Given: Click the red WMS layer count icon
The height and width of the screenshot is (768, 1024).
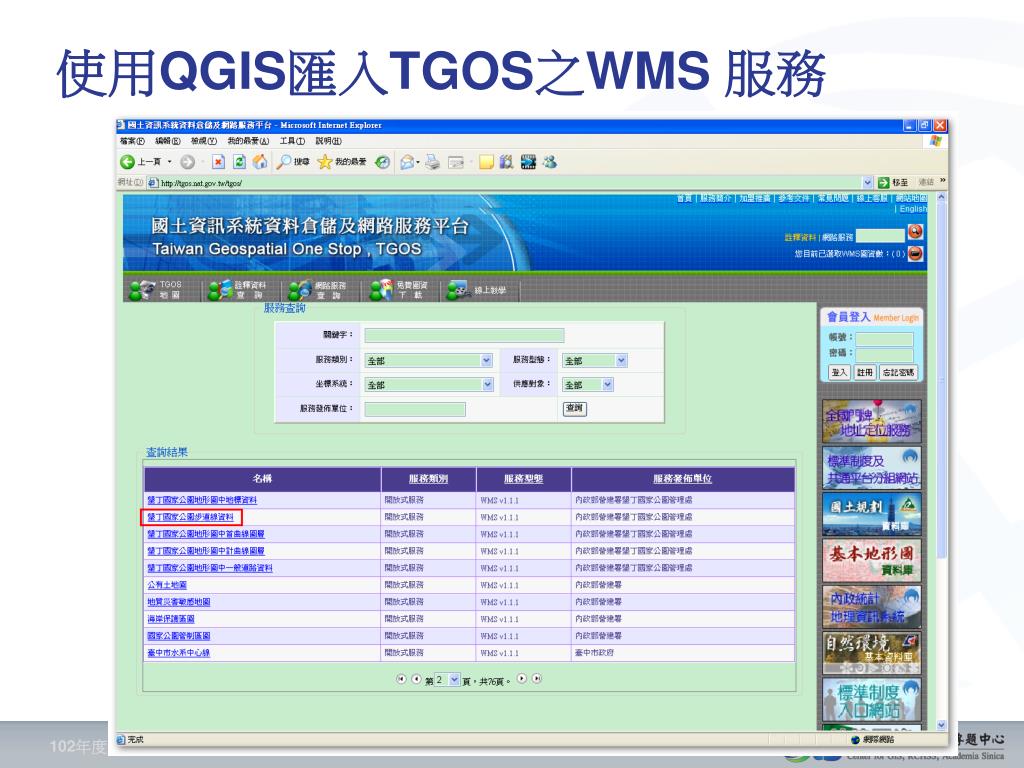Looking at the screenshot, I should tap(916, 253).
